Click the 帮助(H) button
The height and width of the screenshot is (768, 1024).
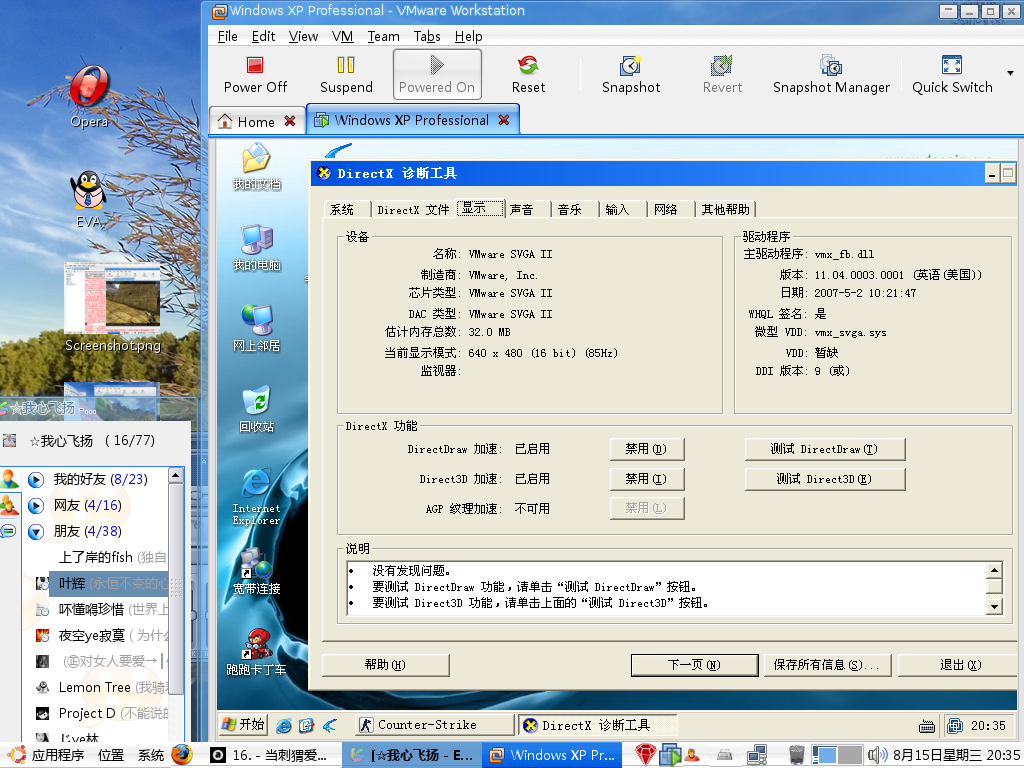coord(385,665)
